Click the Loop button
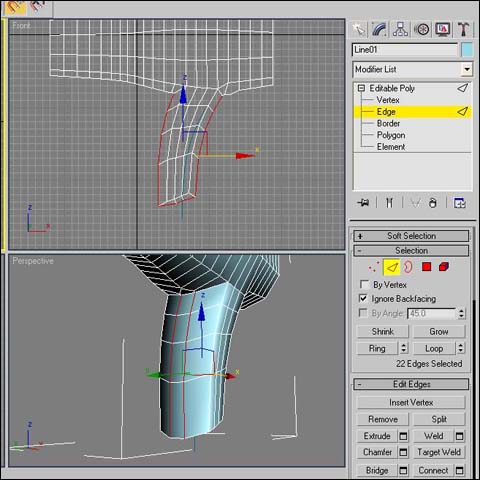The image size is (480, 480). tap(434, 349)
